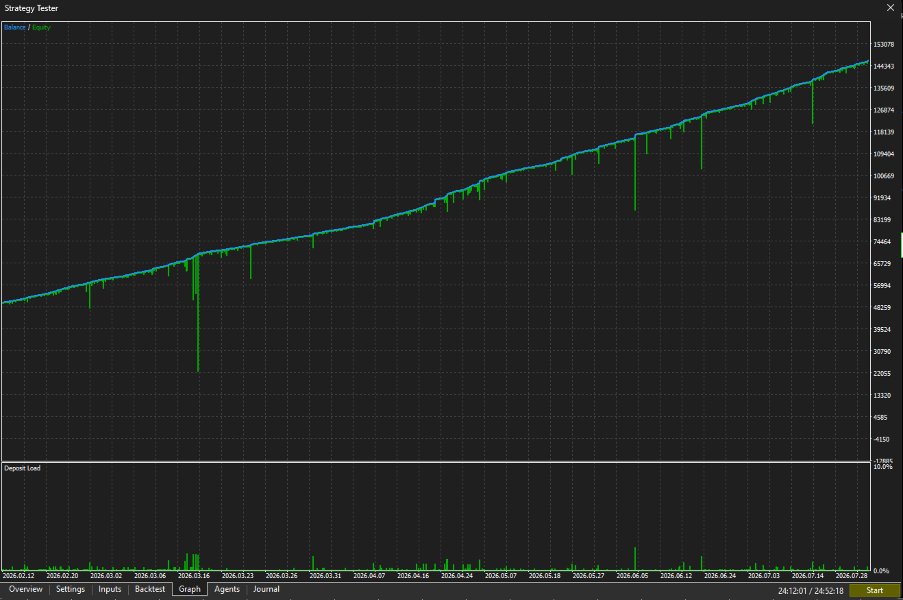
Task: Click the 48259 axis value
Action: pyautogui.click(x=882, y=307)
